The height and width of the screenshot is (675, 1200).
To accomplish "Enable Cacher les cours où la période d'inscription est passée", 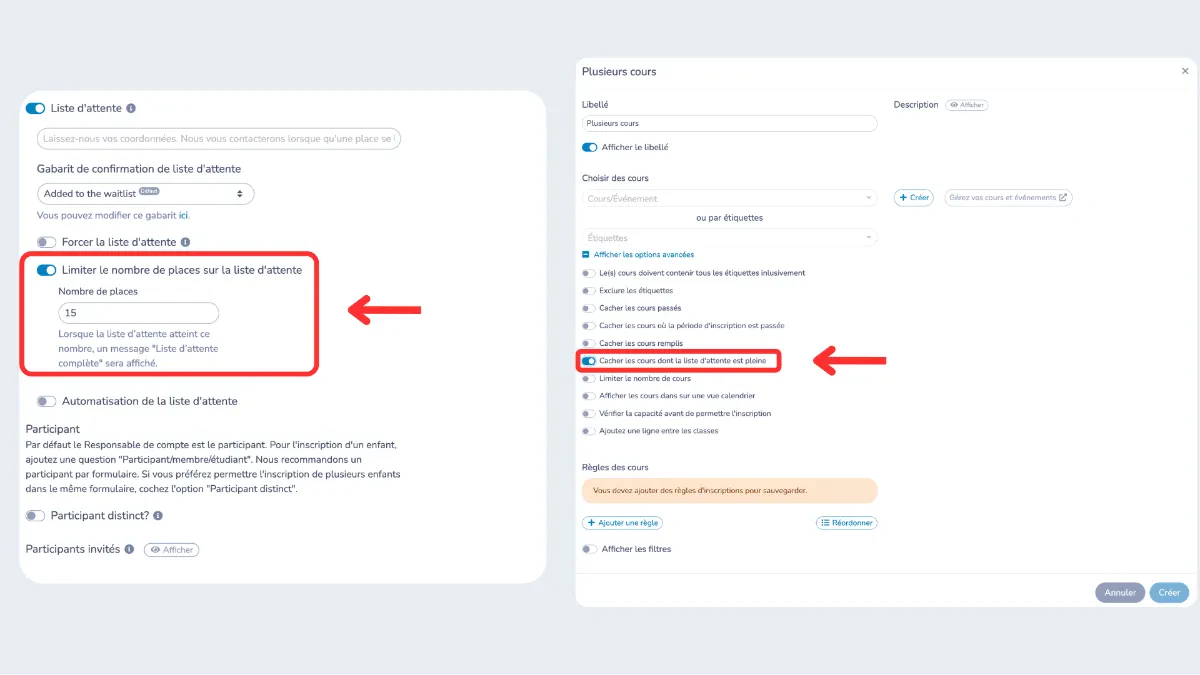I will pos(589,325).
